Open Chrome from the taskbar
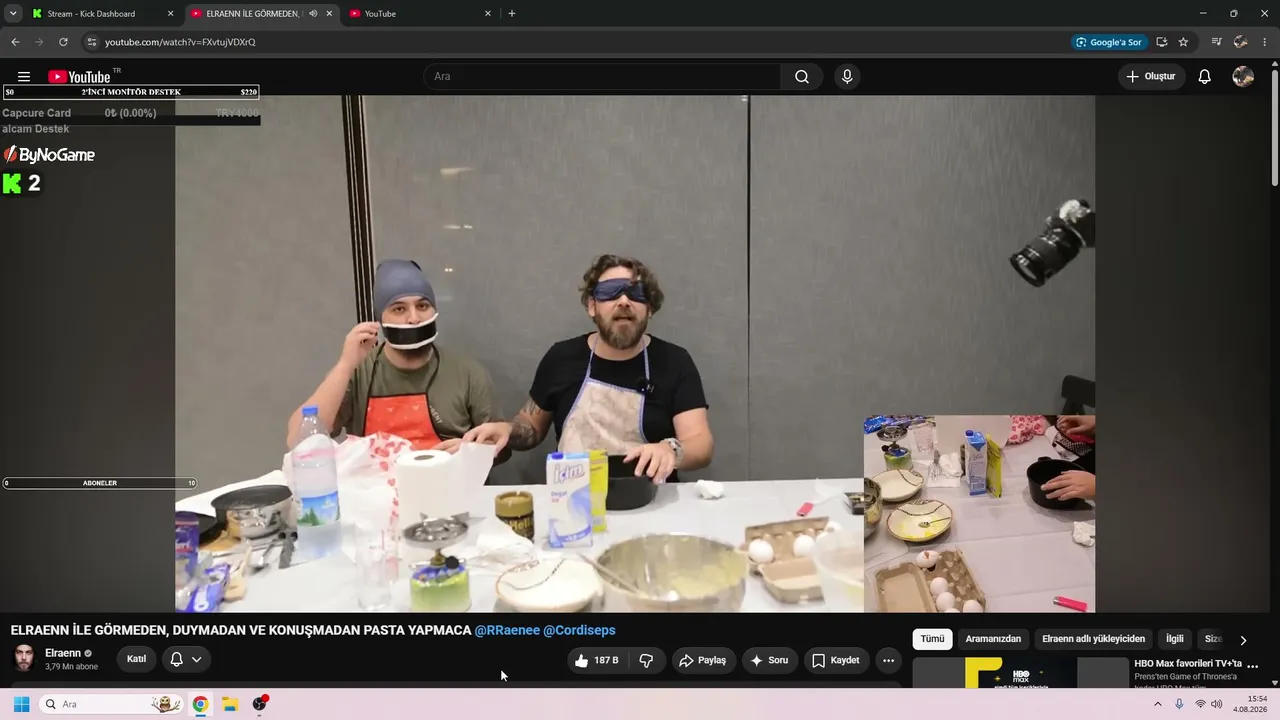This screenshot has height=720, width=1280. [x=200, y=704]
